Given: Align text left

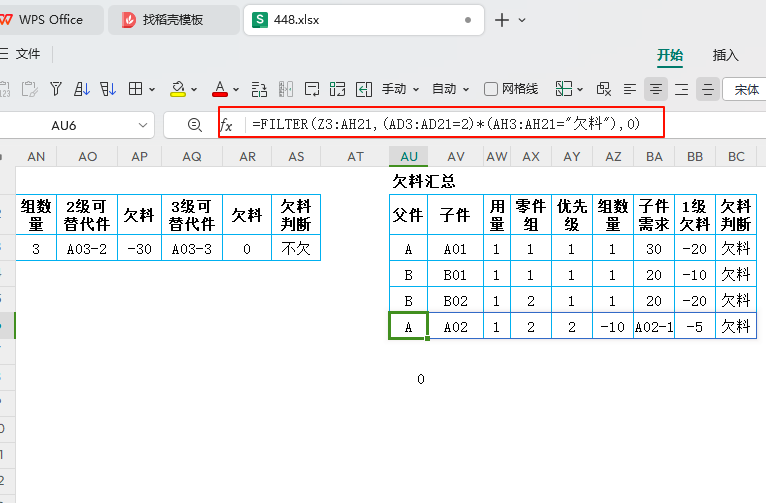Looking at the screenshot, I should [630, 89].
